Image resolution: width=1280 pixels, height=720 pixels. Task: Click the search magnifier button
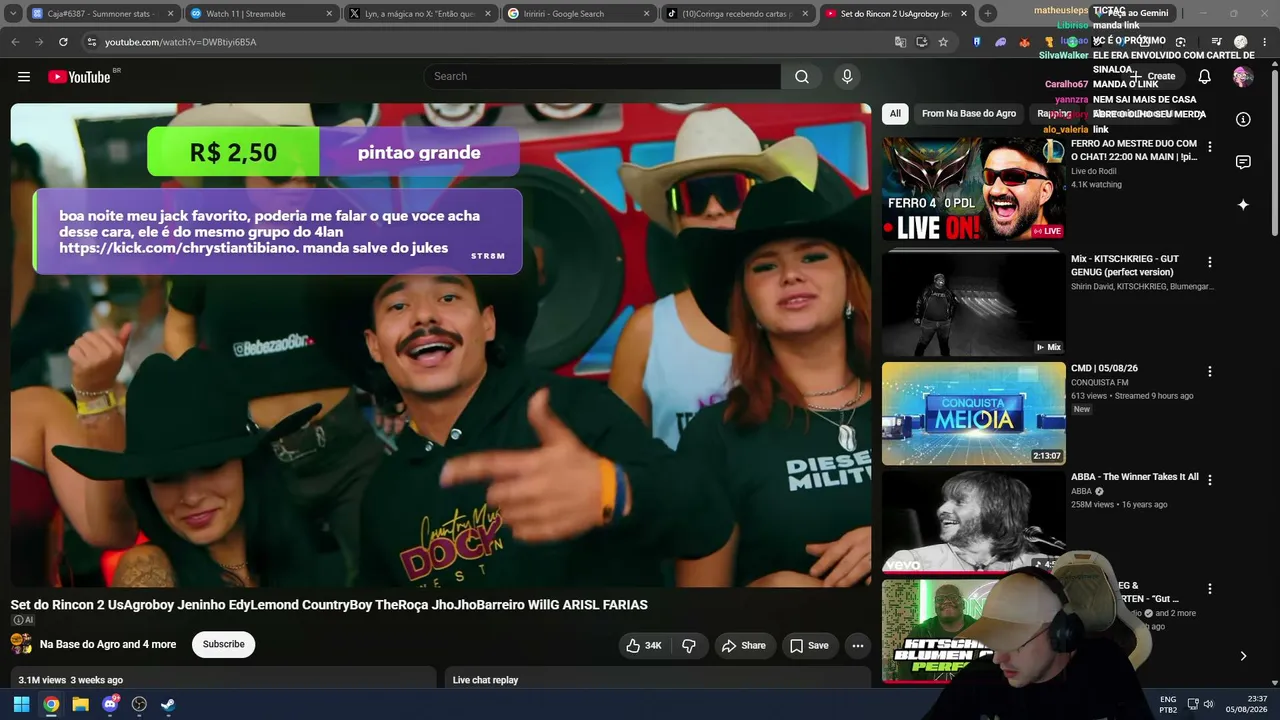(x=802, y=77)
